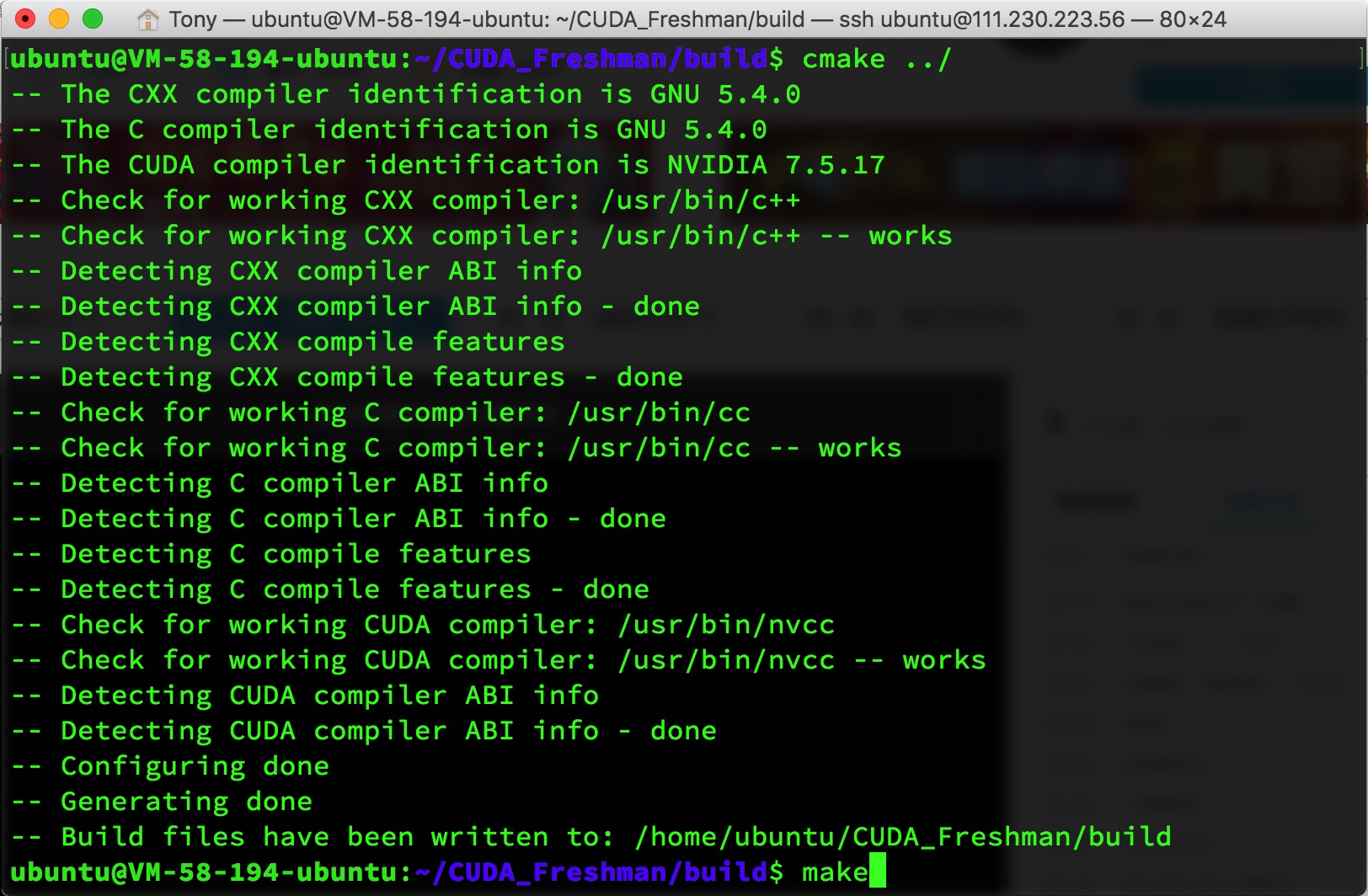Click the 'Generating done' output line
This screenshot has width=1368, height=896.
(185, 802)
